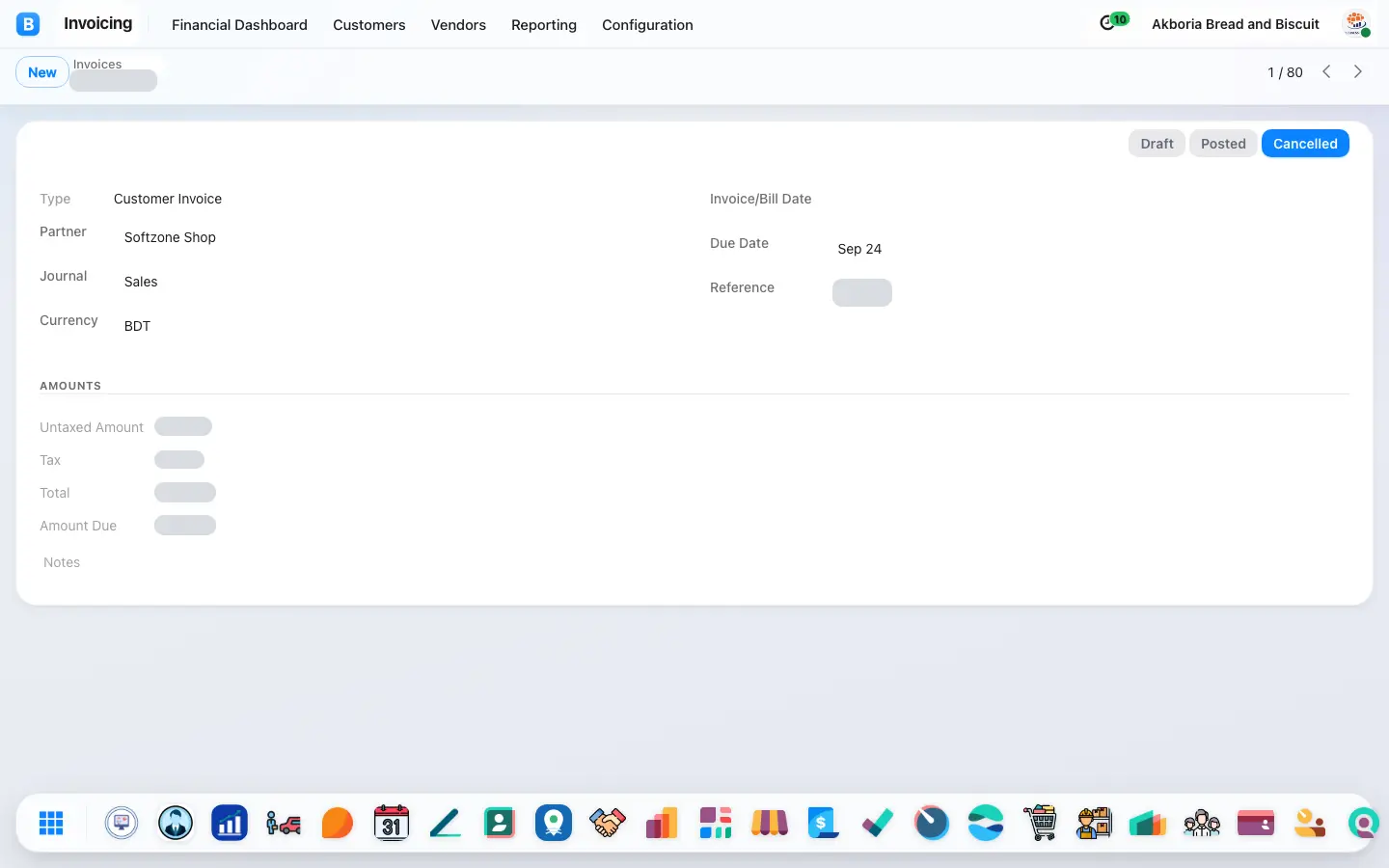This screenshot has height=868, width=1389.
Task: Open the striped awning store app icon
Action: pyautogui.click(x=770, y=823)
